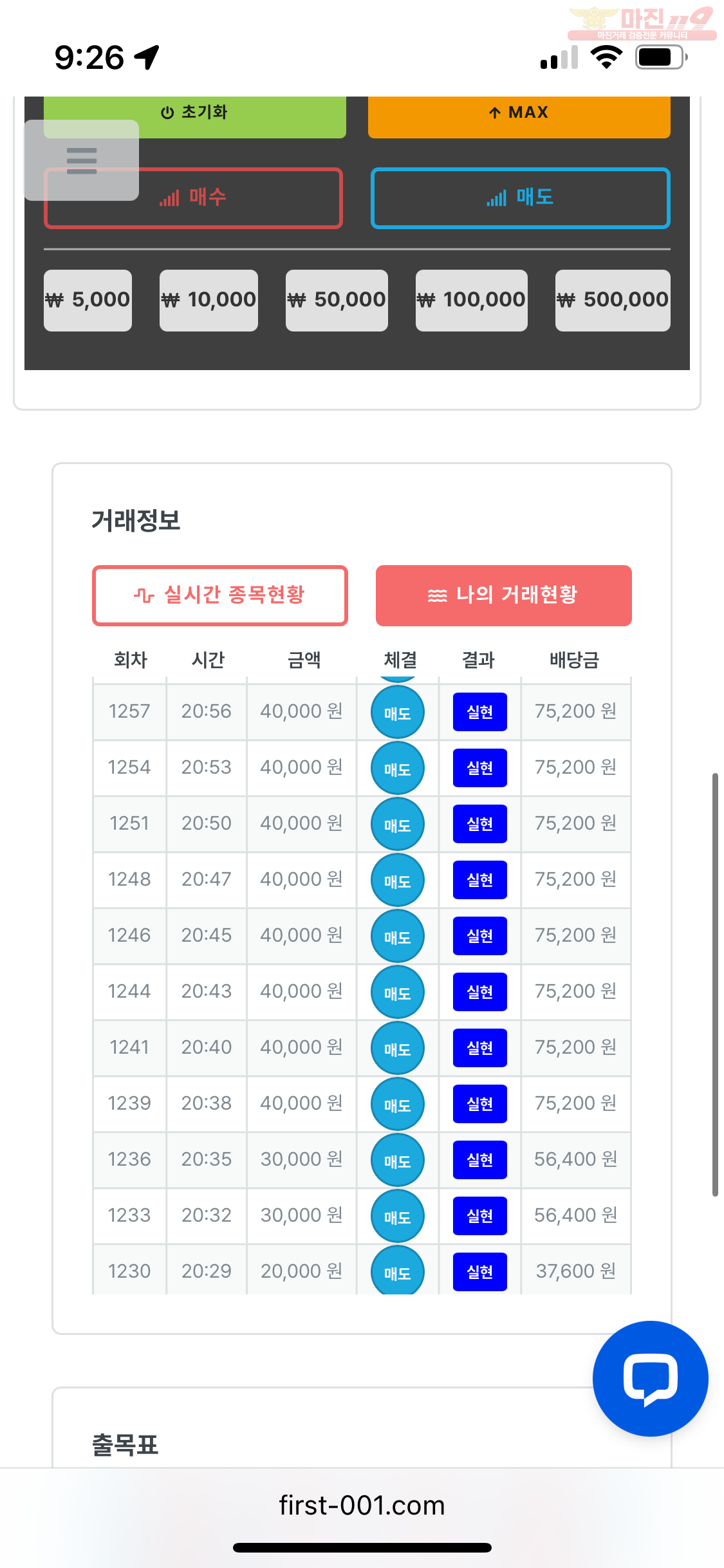
Task: Tap the first-001.com address bar
Action: pyautogui.click(x=362, y=1506)
